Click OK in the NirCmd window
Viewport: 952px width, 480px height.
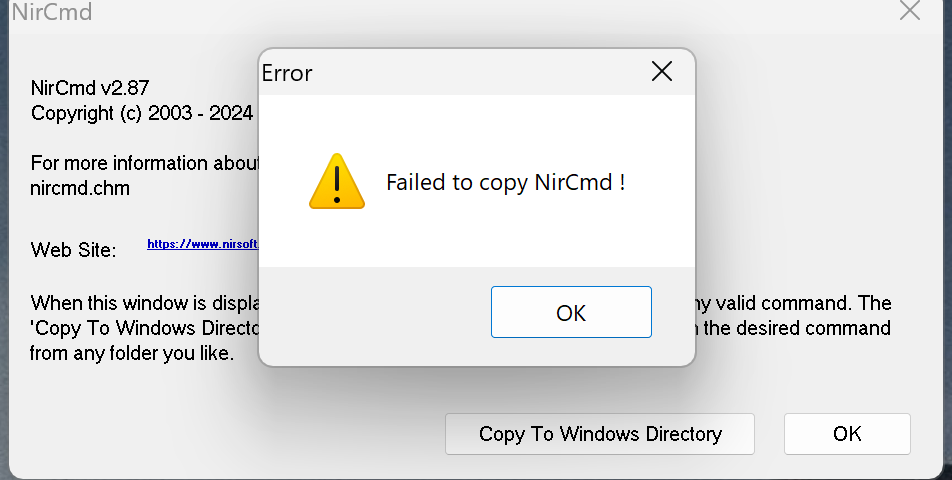pyautogui.click(x=847, y=434)
